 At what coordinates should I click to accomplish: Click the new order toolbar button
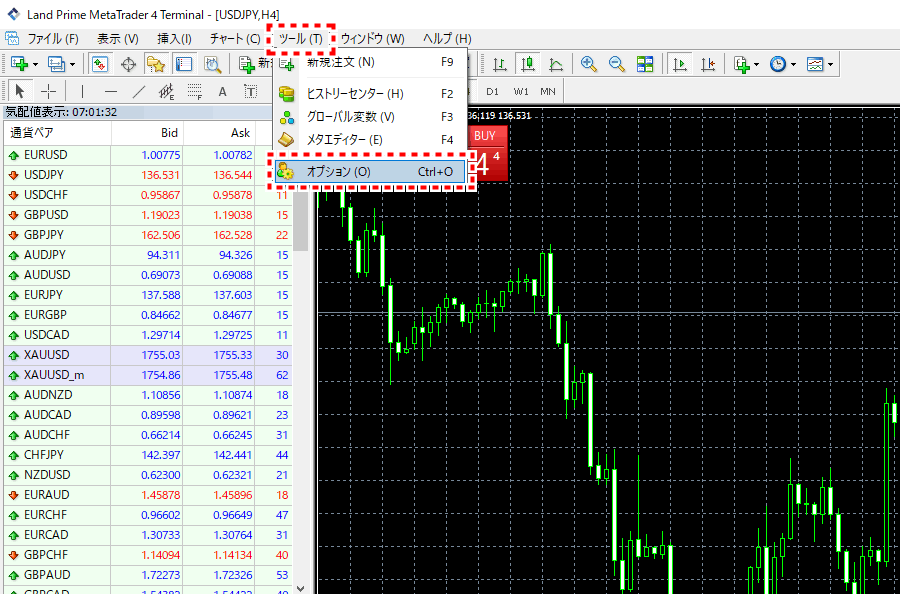click(255, 64)
